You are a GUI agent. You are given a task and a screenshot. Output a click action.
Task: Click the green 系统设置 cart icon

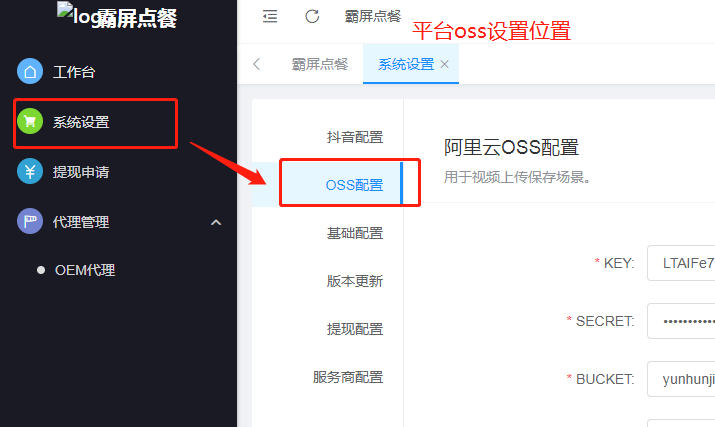coord(30,121)
